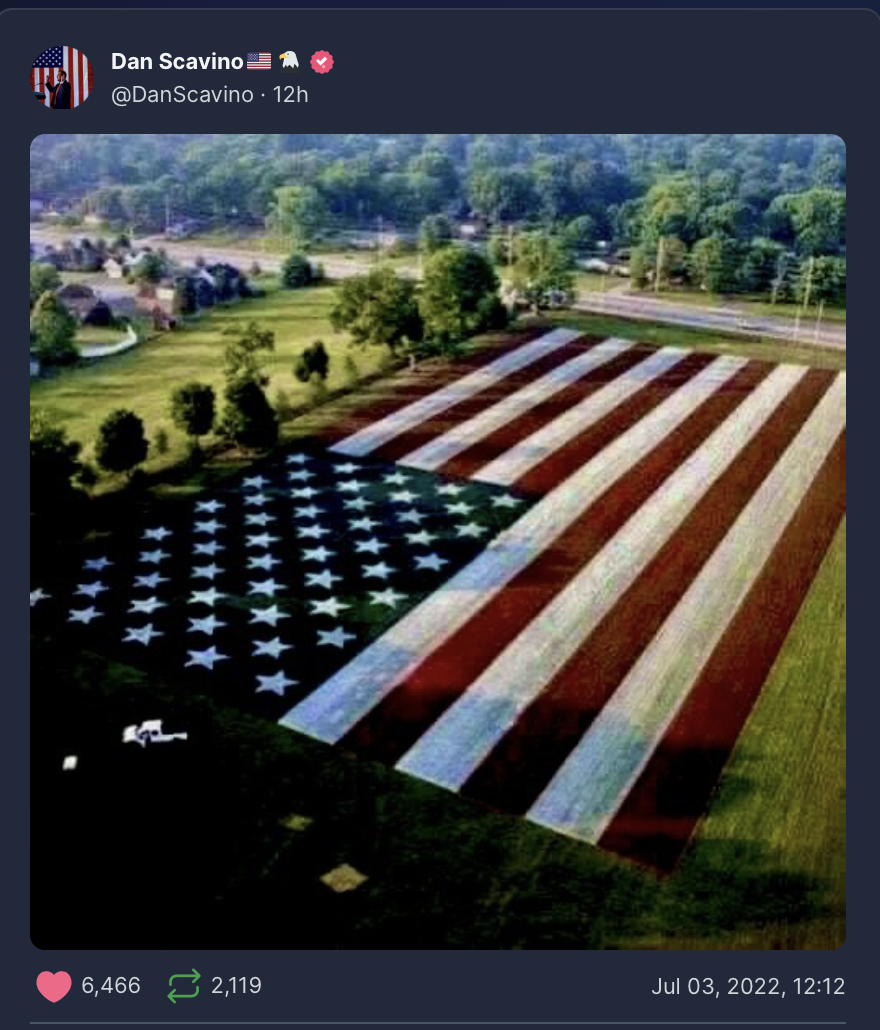Open Dan Scavino's profile avatar
Image resolution: width=880 pixels, height=1030 pixels.
coord(62,78)
